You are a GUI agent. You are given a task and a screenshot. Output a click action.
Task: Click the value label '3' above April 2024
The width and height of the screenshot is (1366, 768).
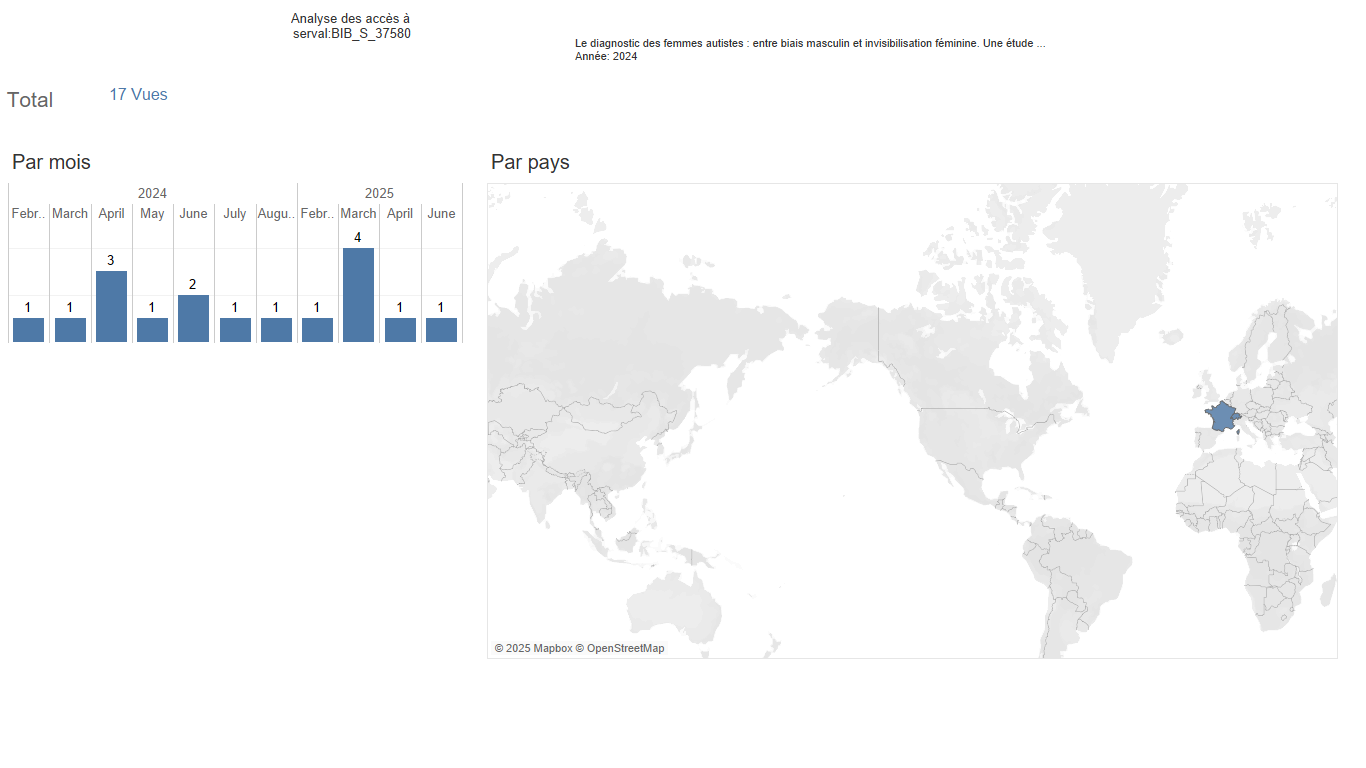111,260
